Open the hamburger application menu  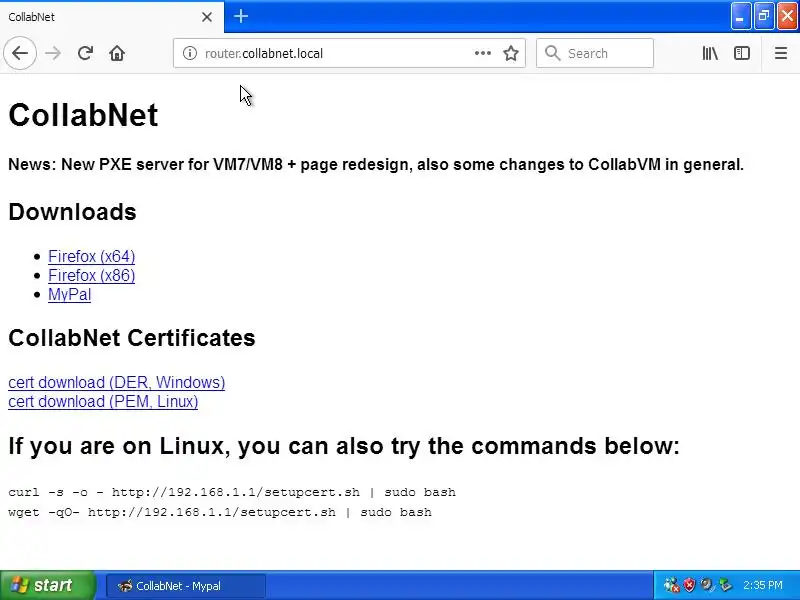click(x=781, y=53)
